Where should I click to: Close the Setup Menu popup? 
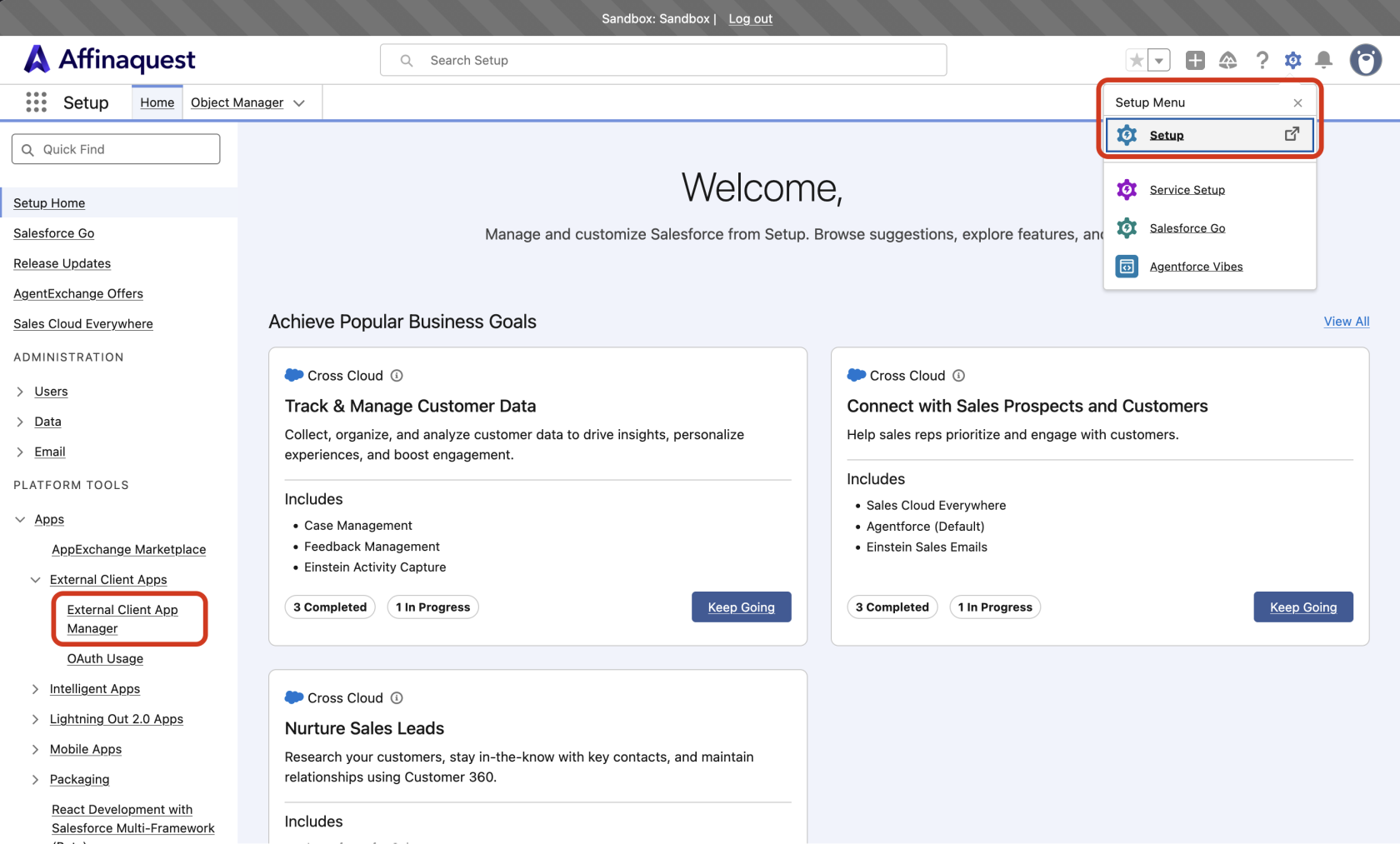coord(1297,102)
